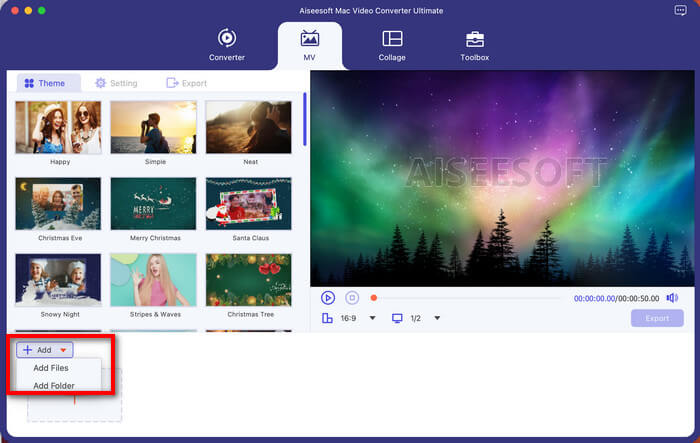This screenshot has height=443, width=700.
Task: Open the 16:9 aspect ratio dropdown
Action: 372,318
